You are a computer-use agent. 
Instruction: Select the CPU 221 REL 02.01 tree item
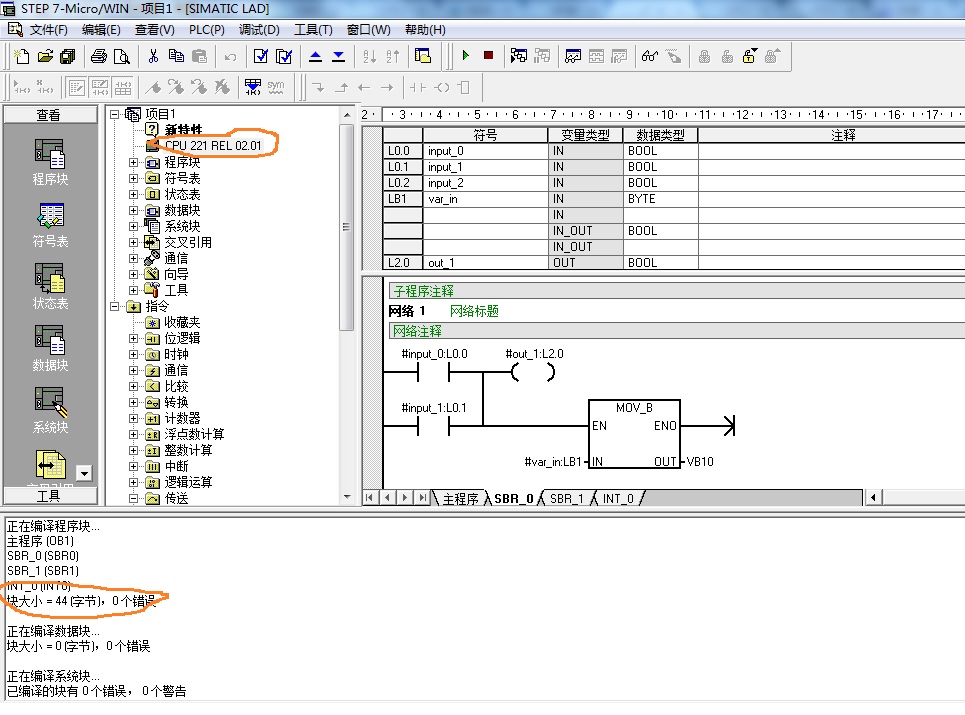[213, 146]
